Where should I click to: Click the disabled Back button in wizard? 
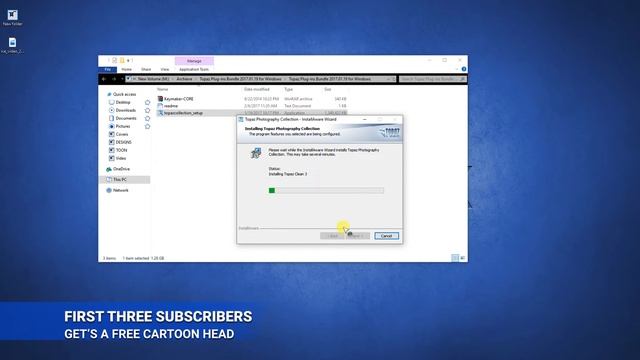(x=333, y=236)
